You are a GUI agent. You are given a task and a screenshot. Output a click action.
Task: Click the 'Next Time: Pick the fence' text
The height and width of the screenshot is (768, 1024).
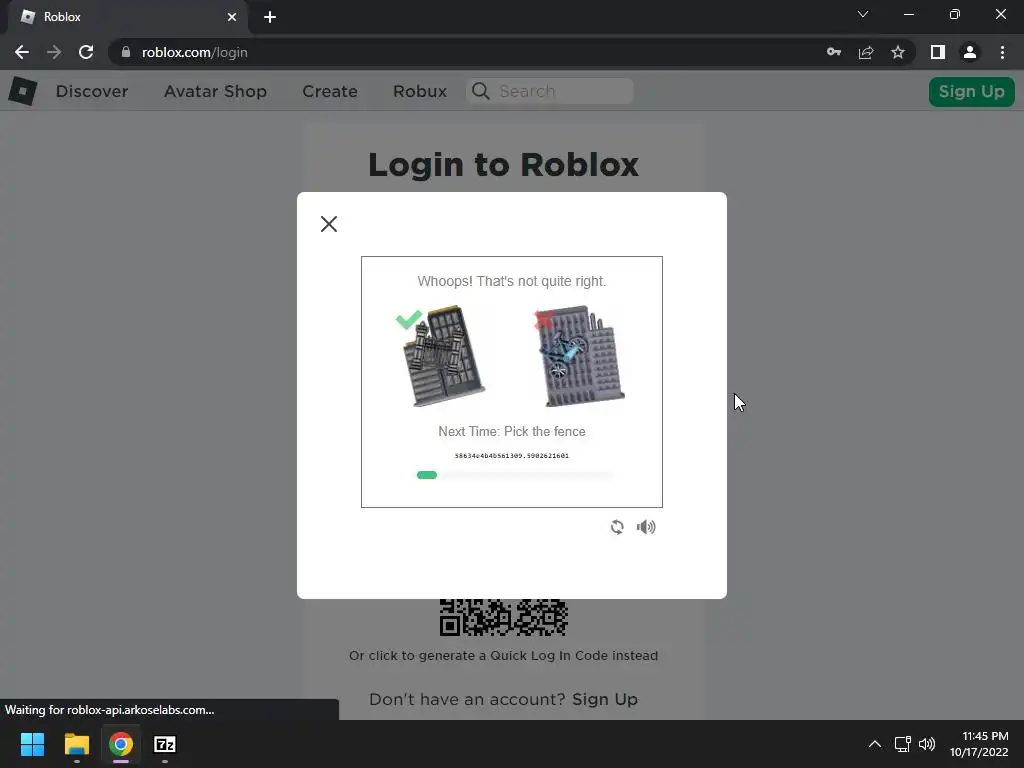click(512, 432)
